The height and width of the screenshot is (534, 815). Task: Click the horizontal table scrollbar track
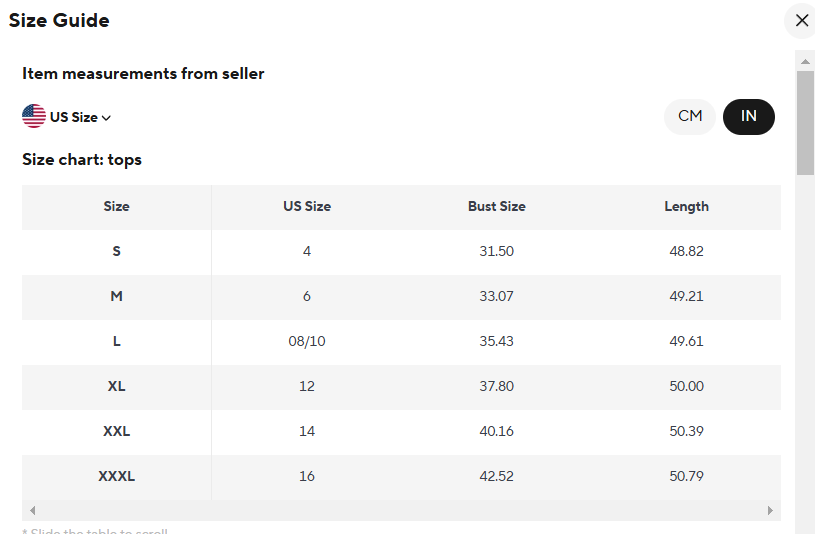(401, 511)
